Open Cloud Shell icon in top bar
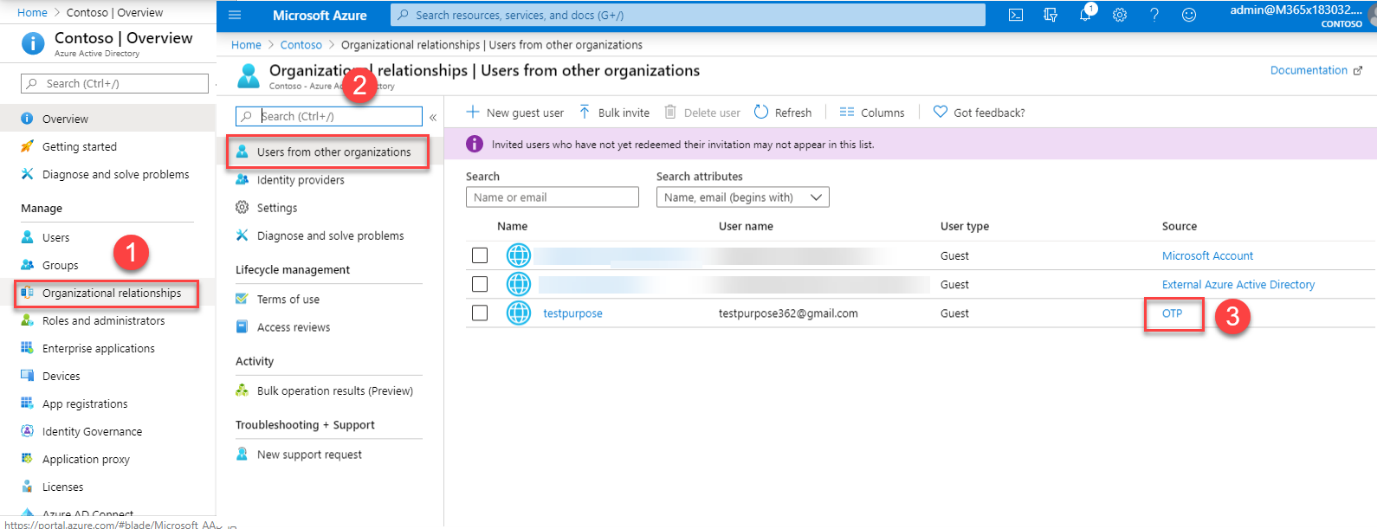The height and width of the screenshot is (529, 1377). pyautogui.click(x=1015, y=15)
